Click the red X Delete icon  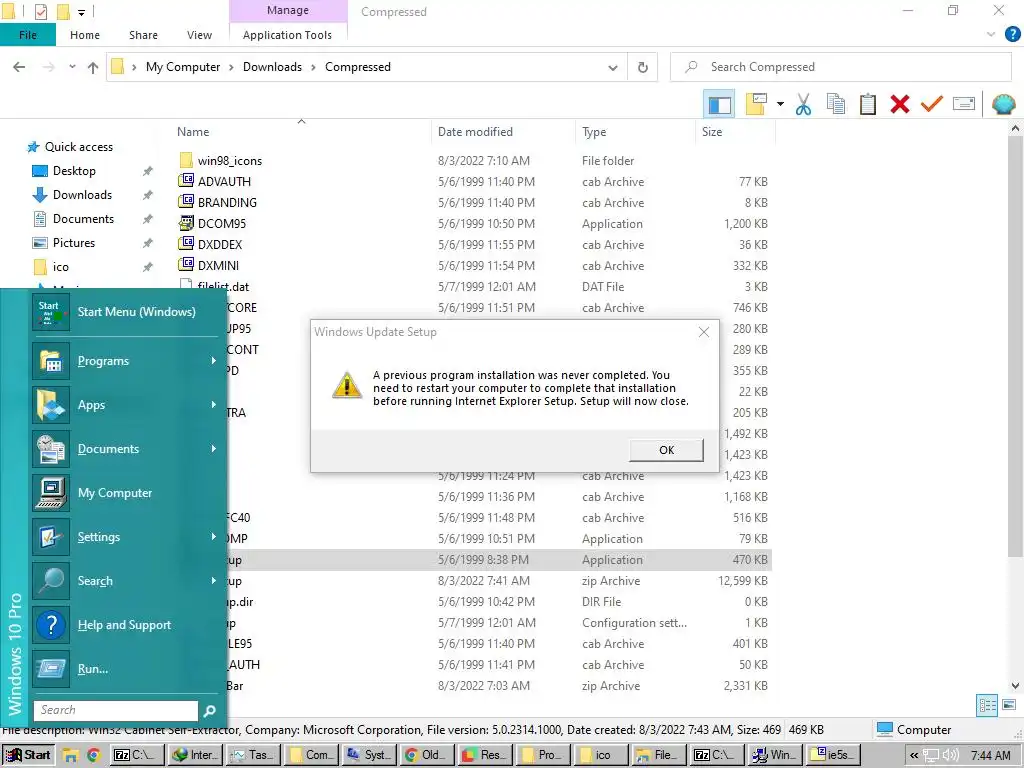click(x=900, y=104)
